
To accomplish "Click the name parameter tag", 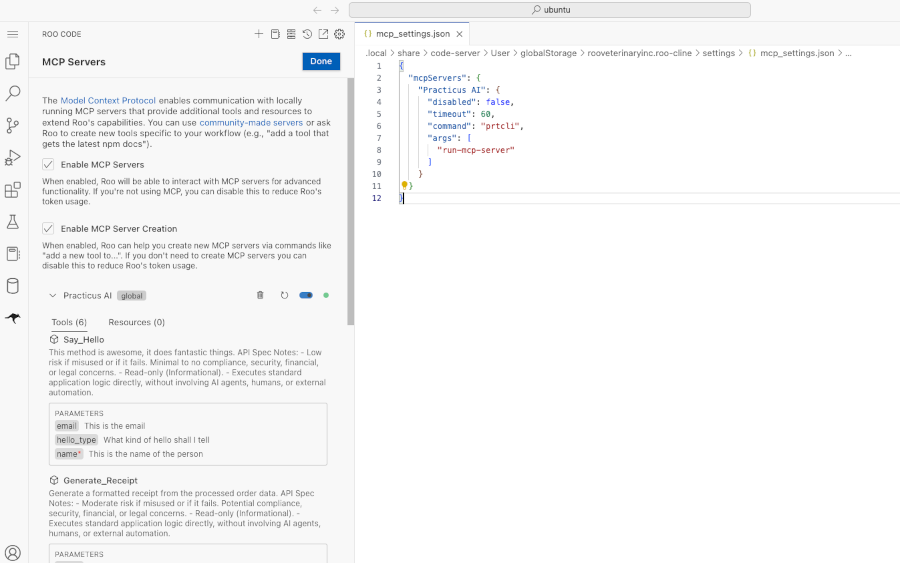I will click(69, 454).
